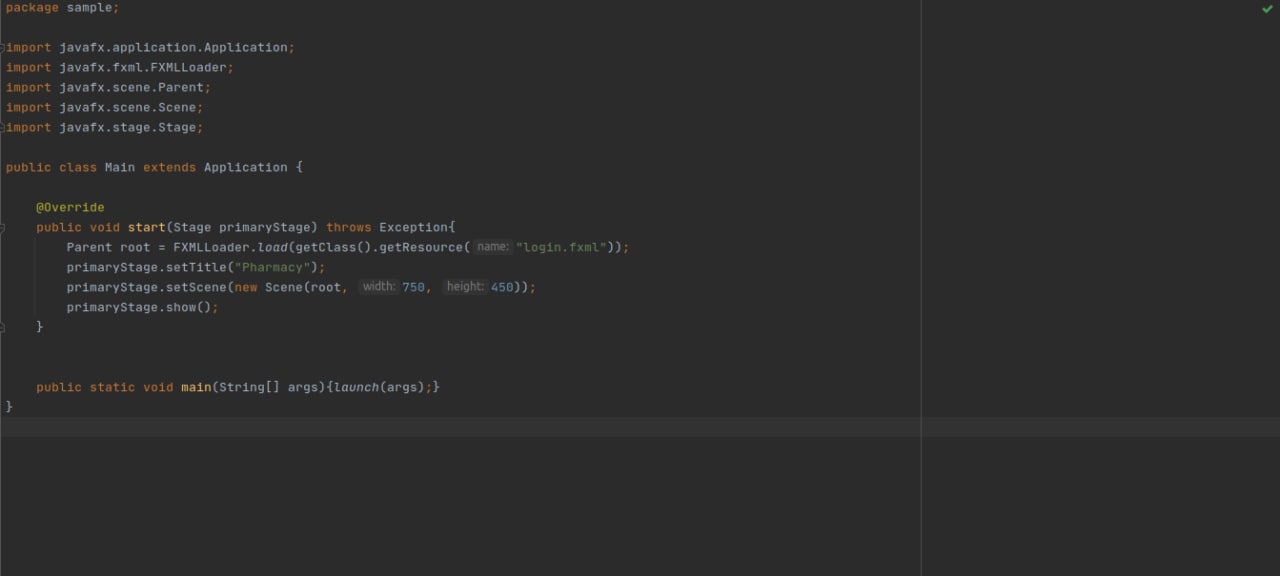Click Exception in the throws clause

[x=413, y=227]
